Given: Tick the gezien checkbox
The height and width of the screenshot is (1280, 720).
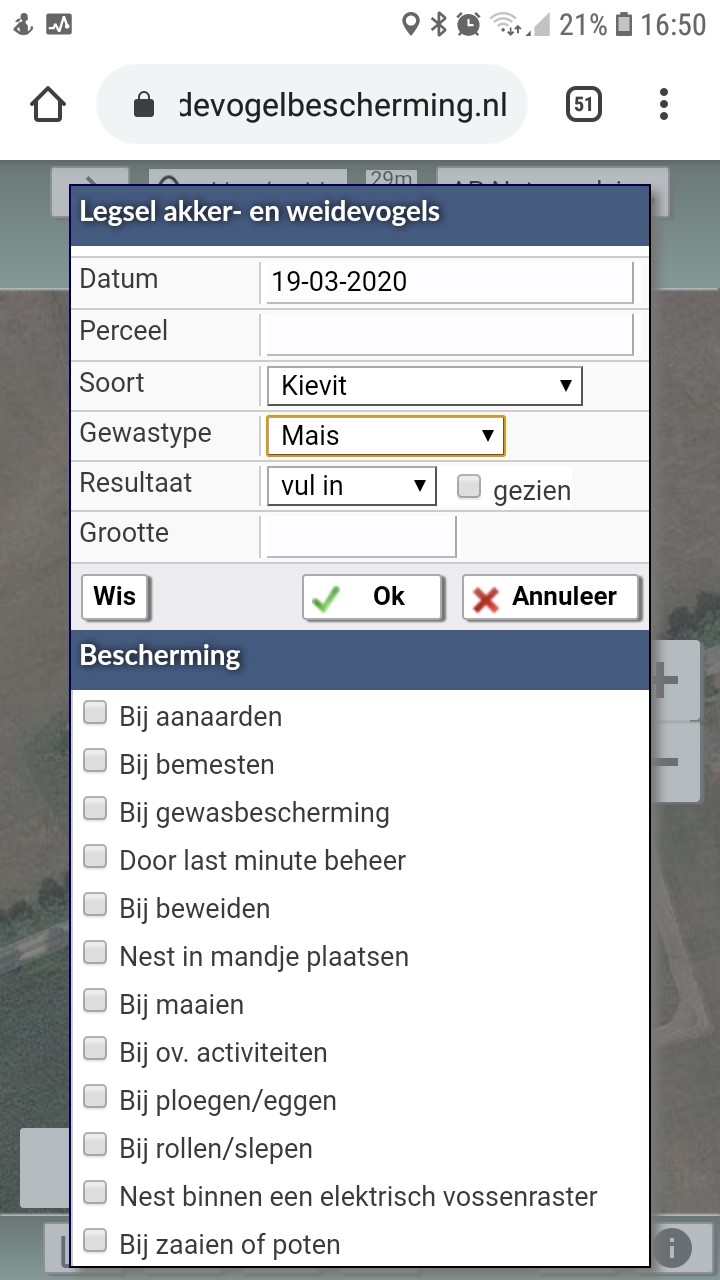Looking at the screenshot, I should coord(468,487).
